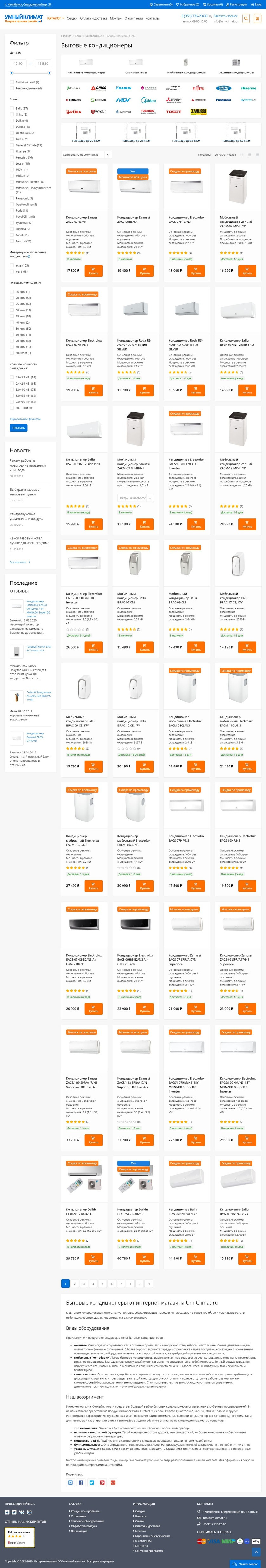Tick the Electrolux brand checkbox
The width and height of the screenshot is (266, 1568).
(x=11, y=133)
